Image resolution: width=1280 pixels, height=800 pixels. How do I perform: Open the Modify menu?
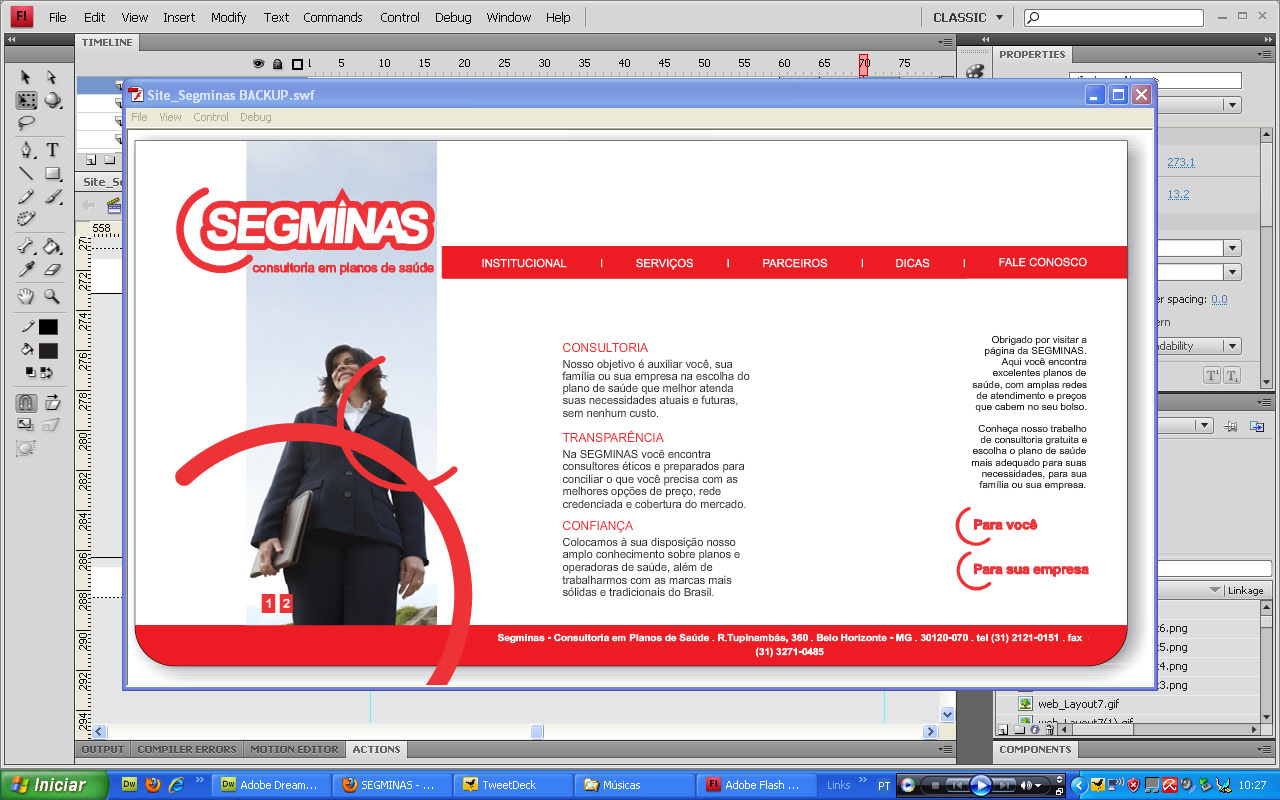[x=229, y=17]
